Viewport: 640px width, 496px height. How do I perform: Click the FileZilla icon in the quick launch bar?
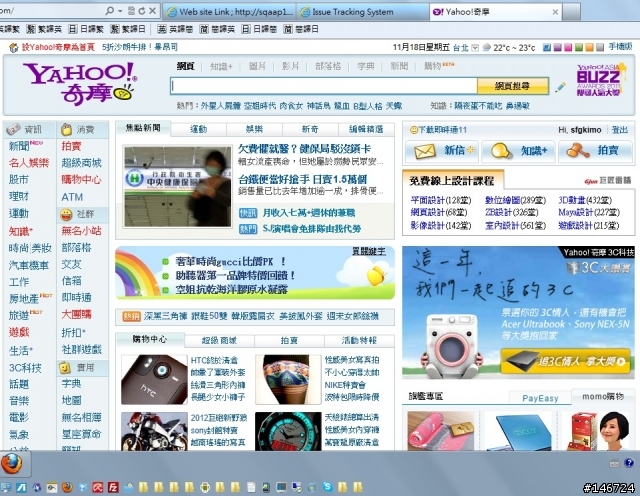[x=113, y=487]
